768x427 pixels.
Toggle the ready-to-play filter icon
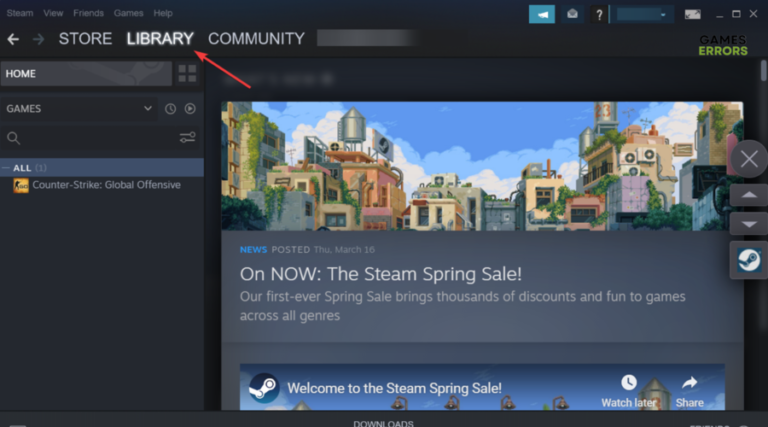(190, 109)
